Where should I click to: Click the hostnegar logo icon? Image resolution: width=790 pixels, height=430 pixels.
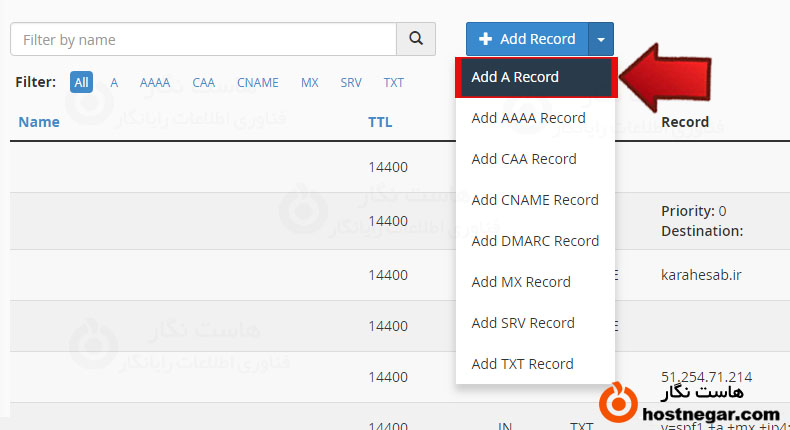click(x=619, y=404)
